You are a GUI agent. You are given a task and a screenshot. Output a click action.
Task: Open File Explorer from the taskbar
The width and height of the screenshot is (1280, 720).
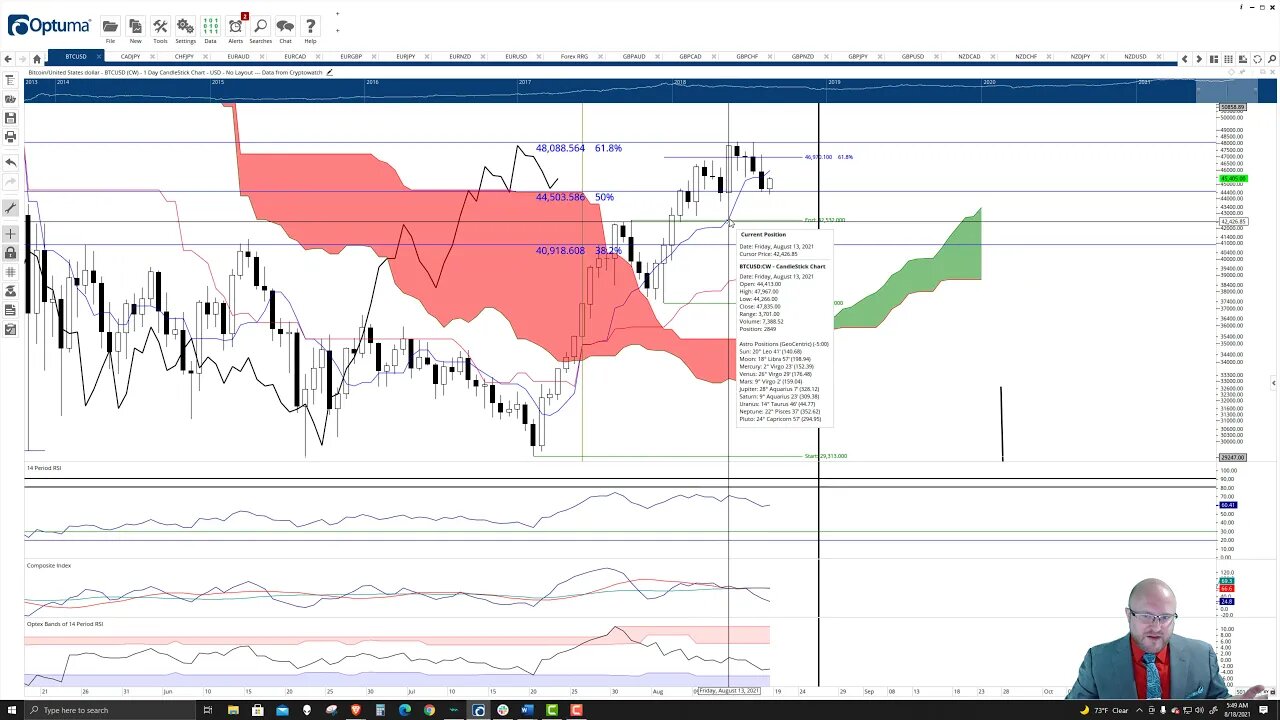[233, 710]
